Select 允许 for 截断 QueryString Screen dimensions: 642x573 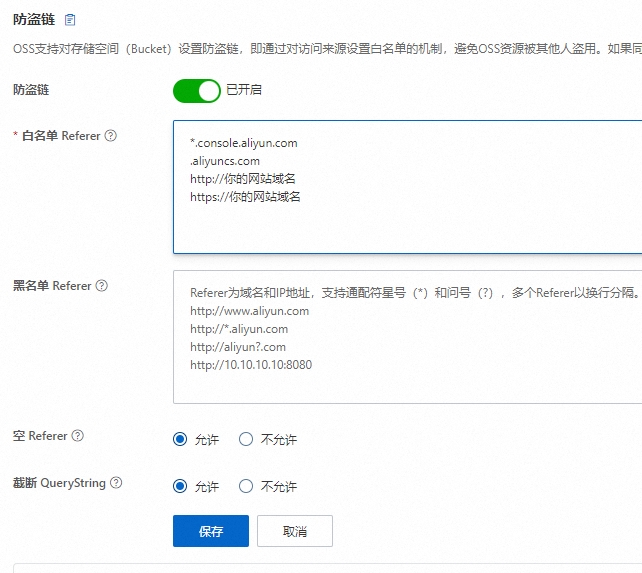(180, 486)
